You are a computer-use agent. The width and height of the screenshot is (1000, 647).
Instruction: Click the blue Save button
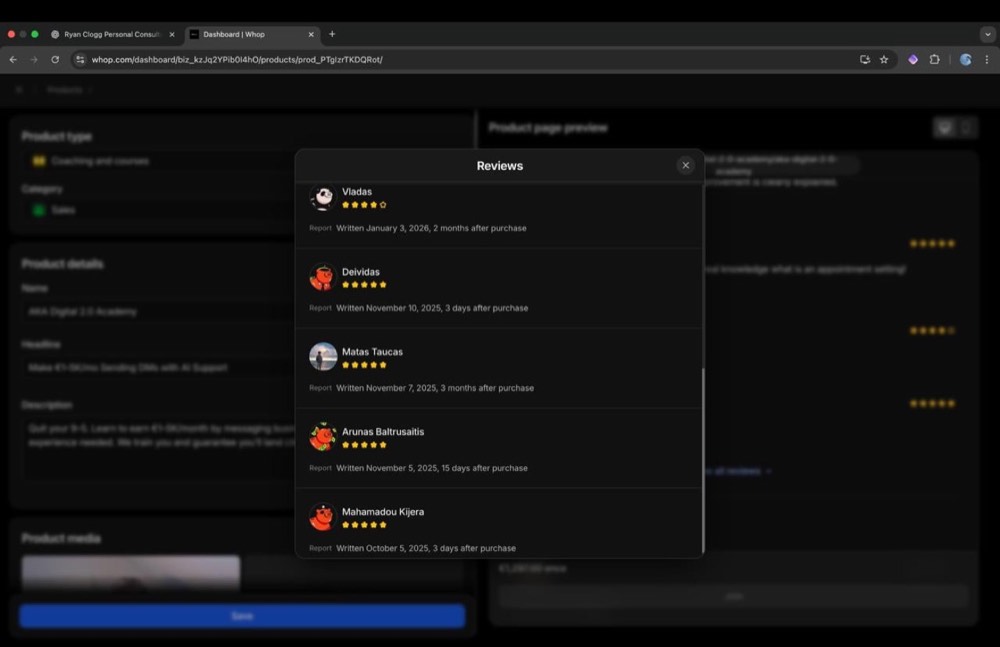tap(242, 616)
